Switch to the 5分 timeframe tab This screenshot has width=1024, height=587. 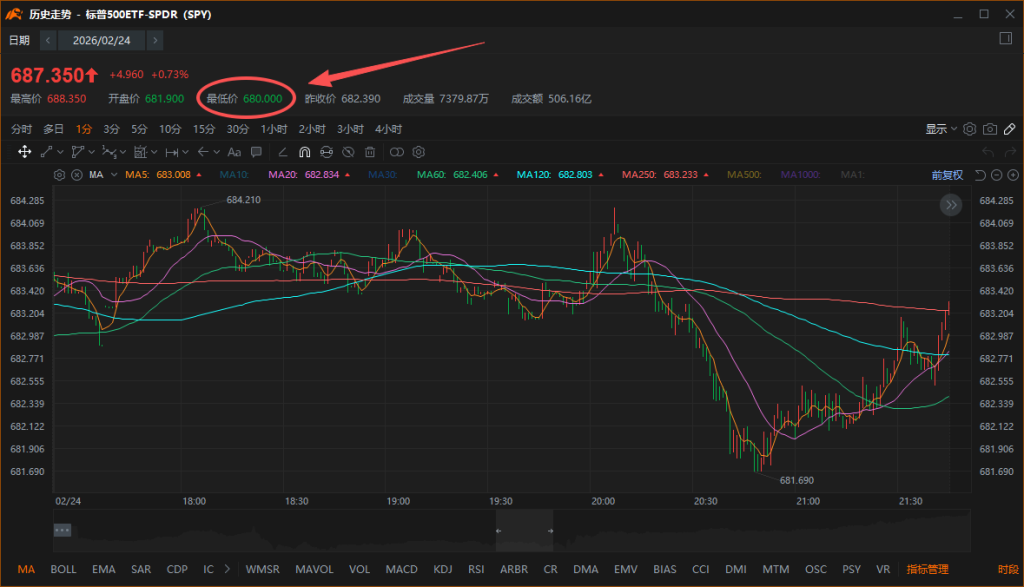tap(139, 129)
